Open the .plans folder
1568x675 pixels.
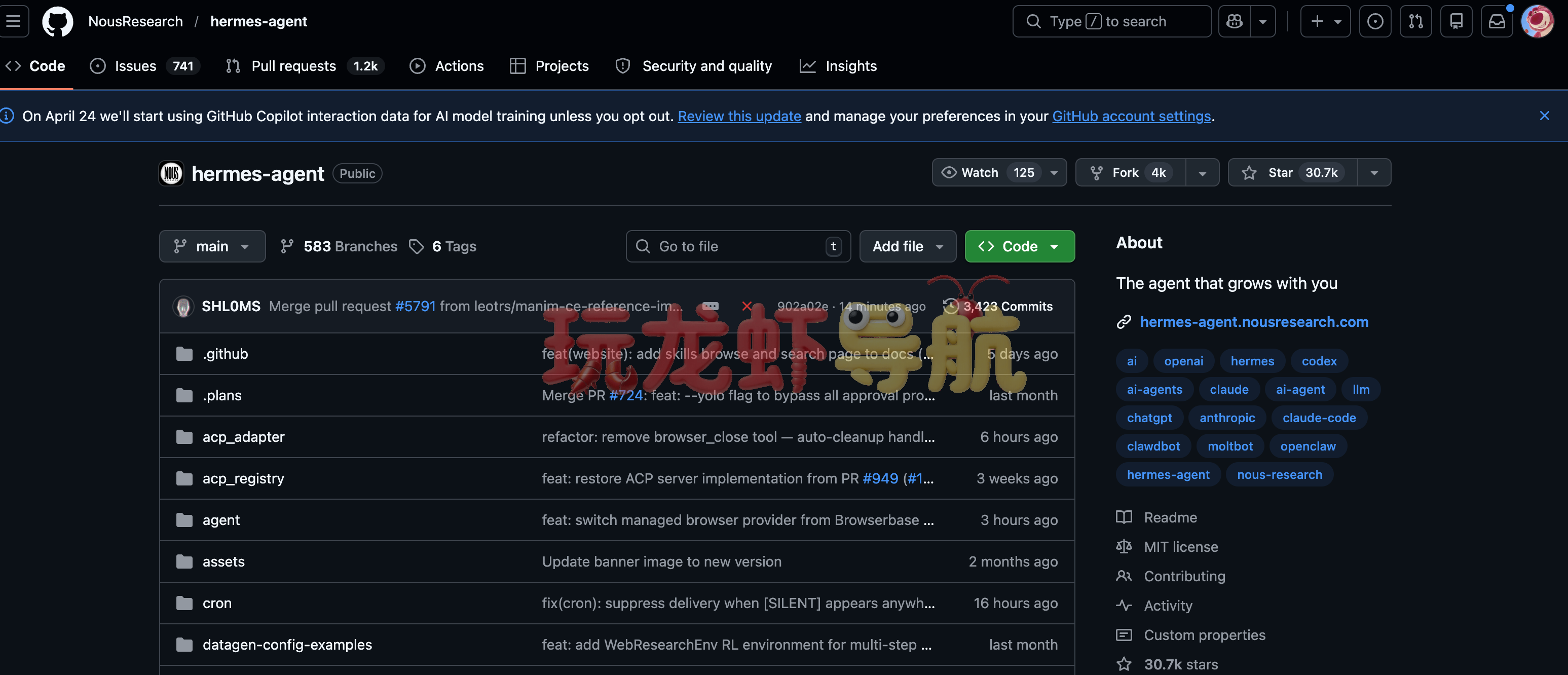[x=222, y=395]
